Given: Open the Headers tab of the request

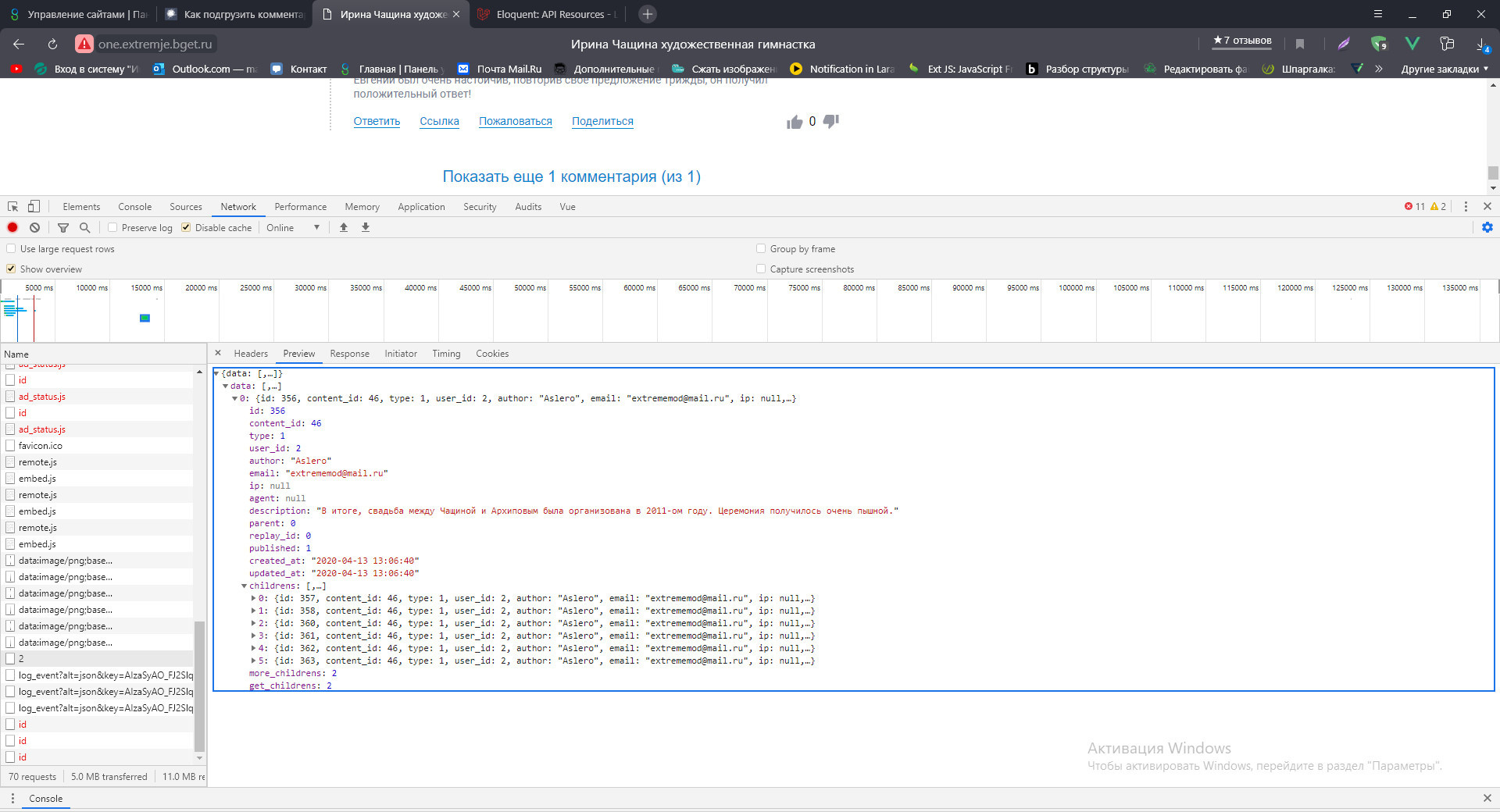Looking at the screenshot, I should click(x=251, y=353).
